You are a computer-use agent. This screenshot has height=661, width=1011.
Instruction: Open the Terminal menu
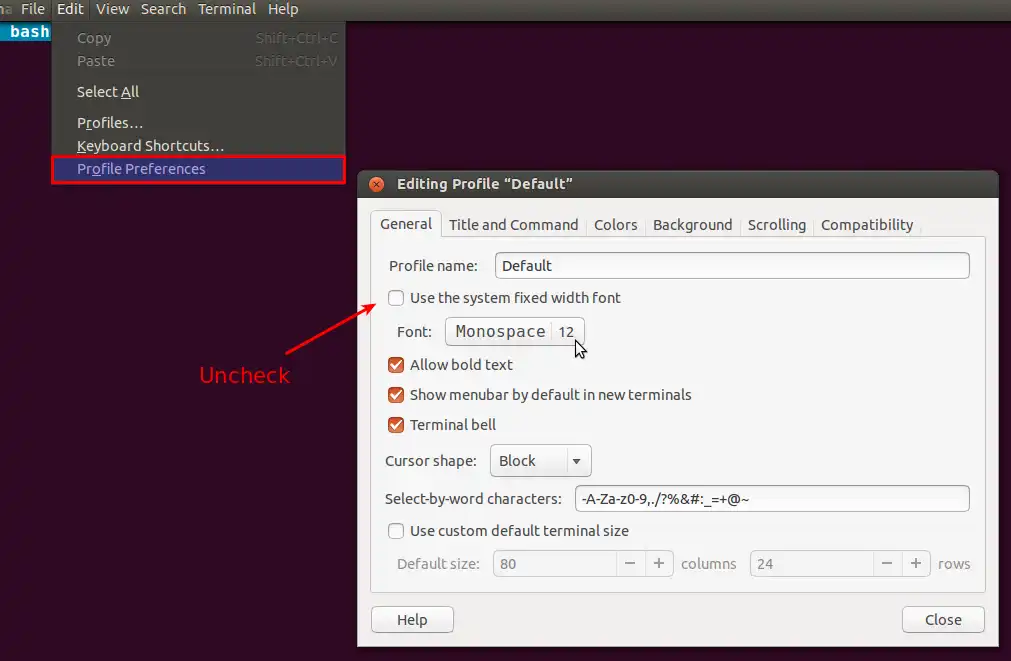click(x=226, y=9)
